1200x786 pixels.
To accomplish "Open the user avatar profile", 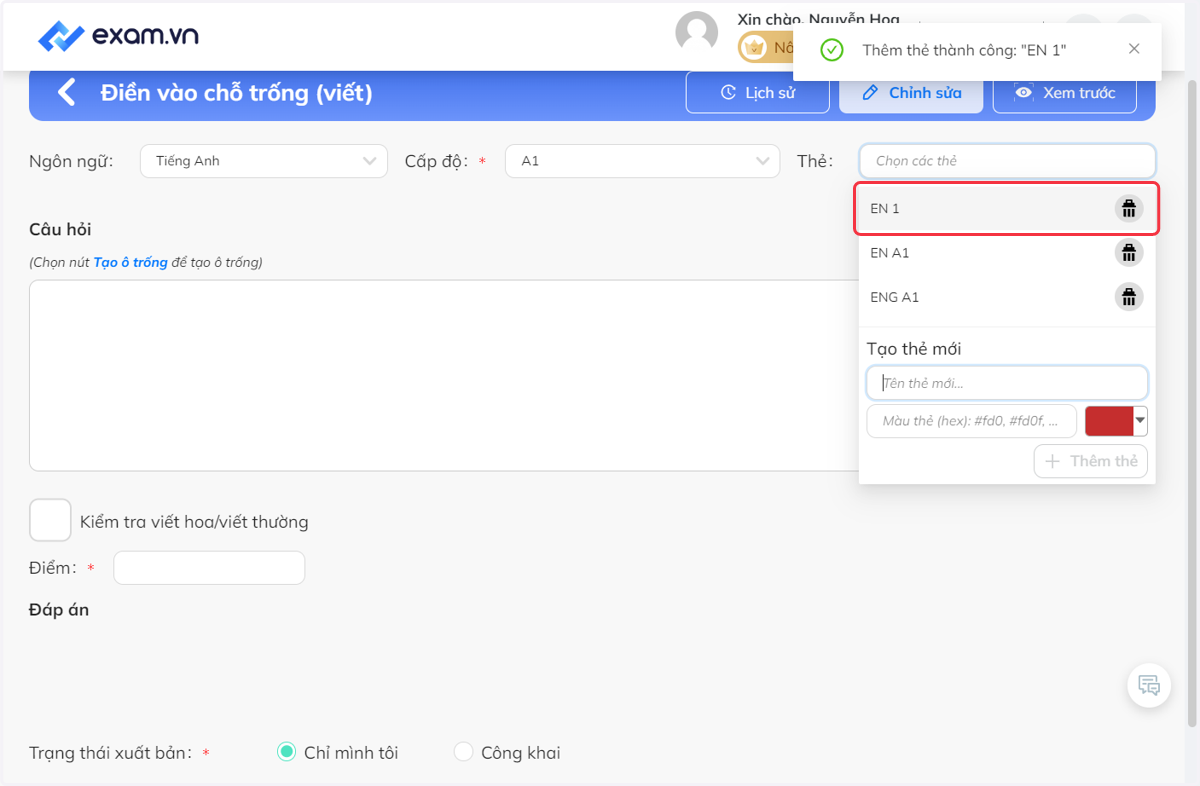I will pos(697,32).
